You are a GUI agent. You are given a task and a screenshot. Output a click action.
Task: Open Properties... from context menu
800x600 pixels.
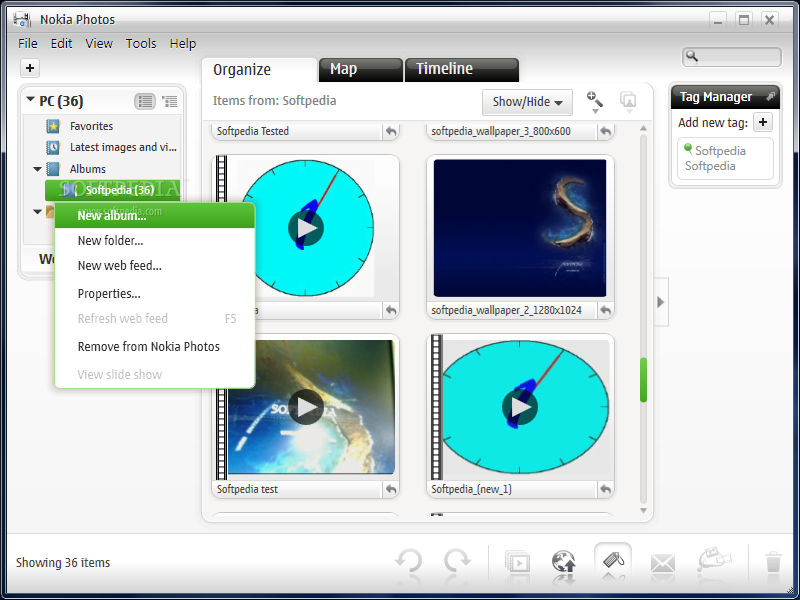(x=155, y=294)
